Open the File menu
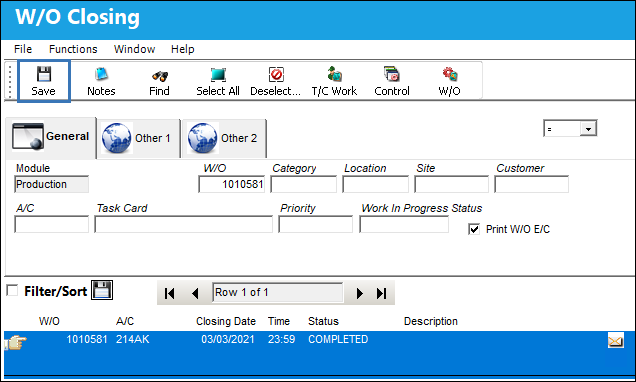The width and height of the screenshot is (636, 382). pyautogui.click(x=23, y=49)
